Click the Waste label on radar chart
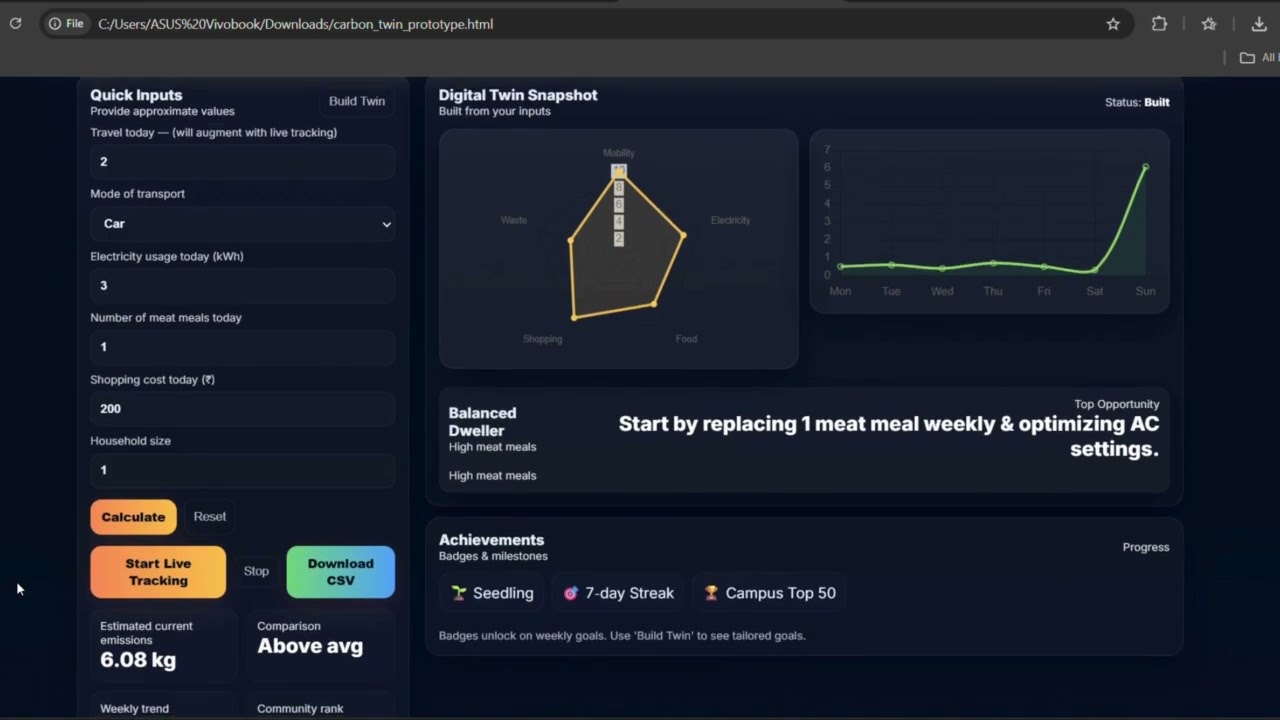 tap(514, 220)
